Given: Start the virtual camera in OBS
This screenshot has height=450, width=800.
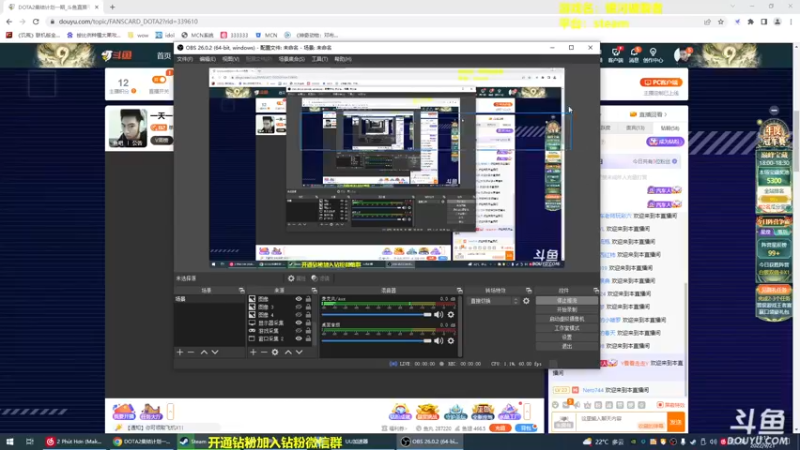Looking at the screenshot, I should (x=567, y=319).
